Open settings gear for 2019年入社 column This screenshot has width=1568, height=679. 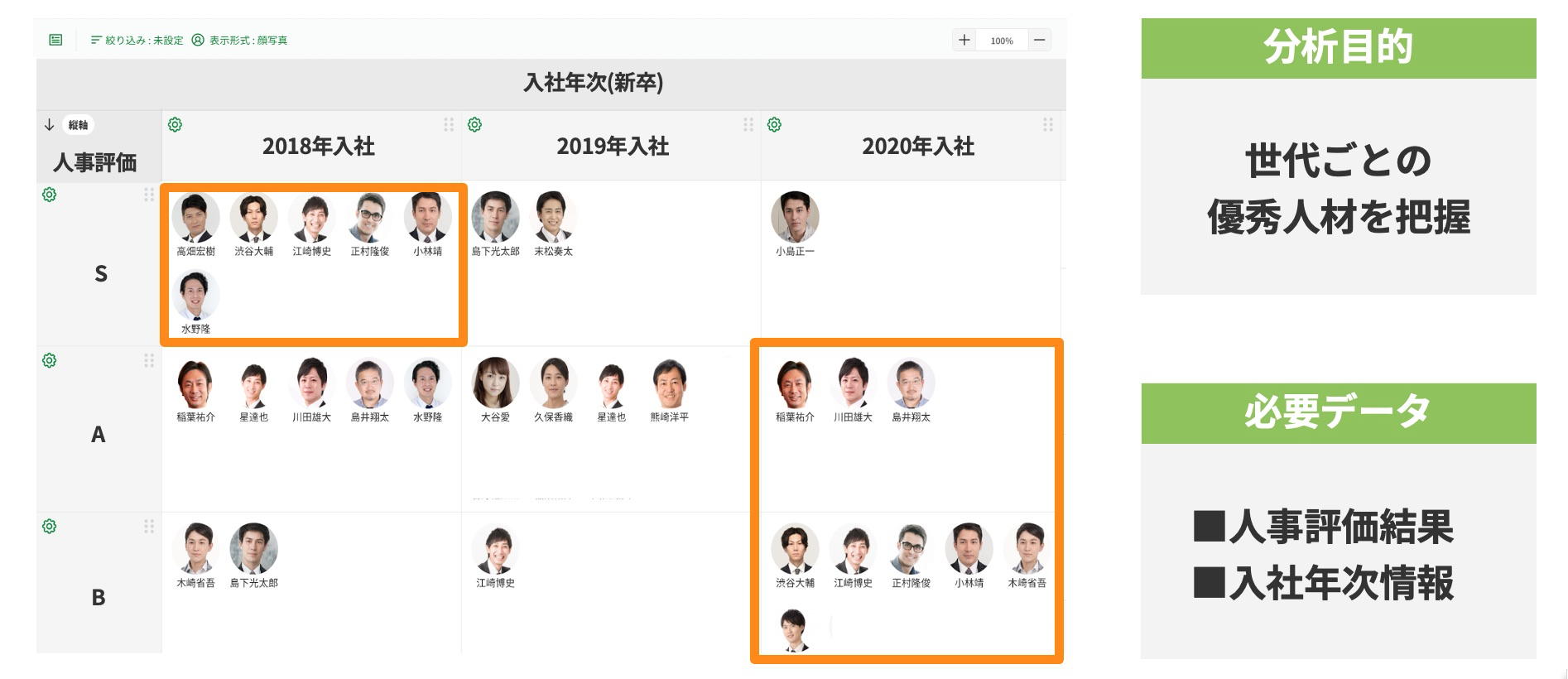474,125
